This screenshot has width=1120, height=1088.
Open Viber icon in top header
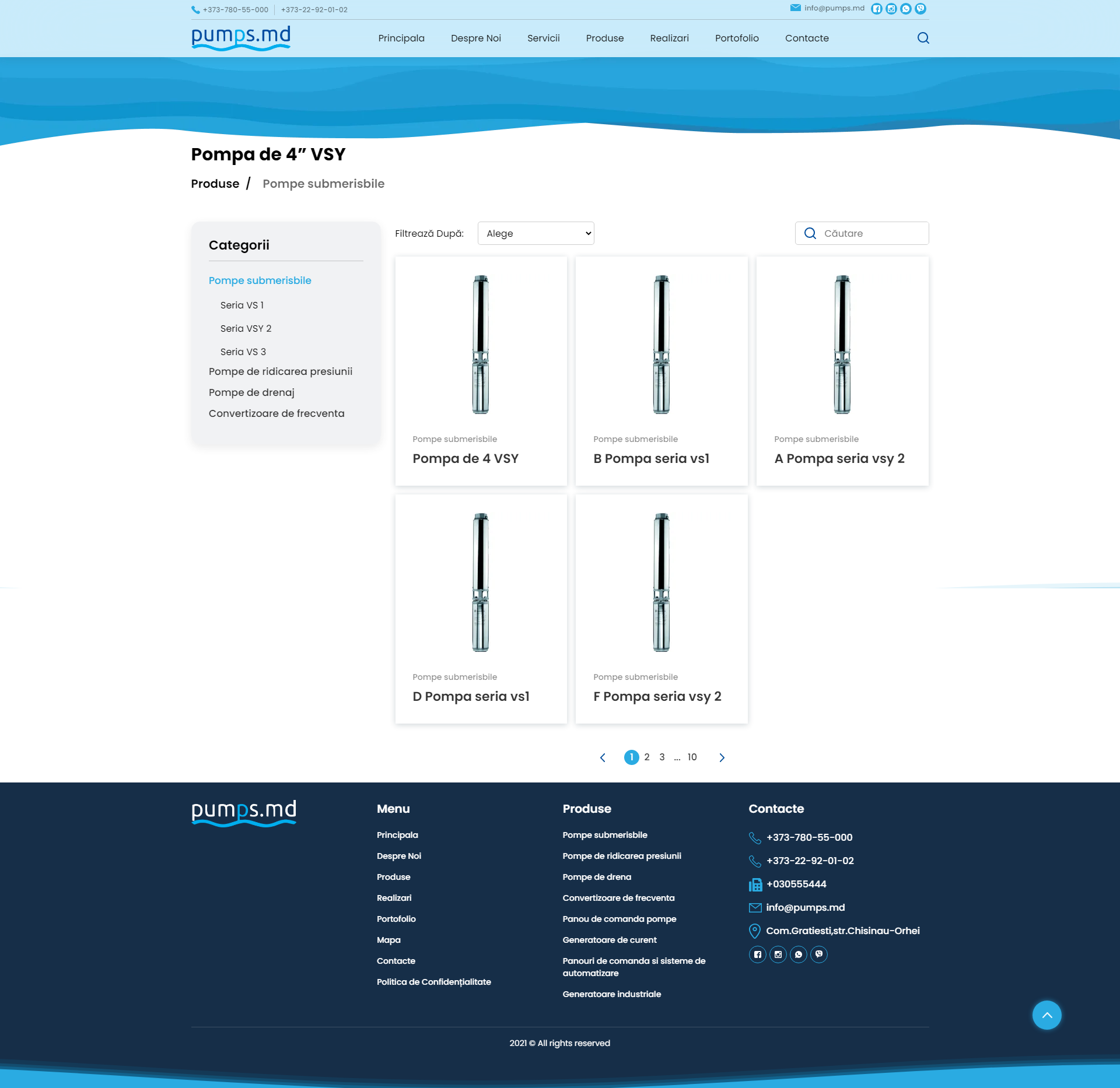[920, 9]
